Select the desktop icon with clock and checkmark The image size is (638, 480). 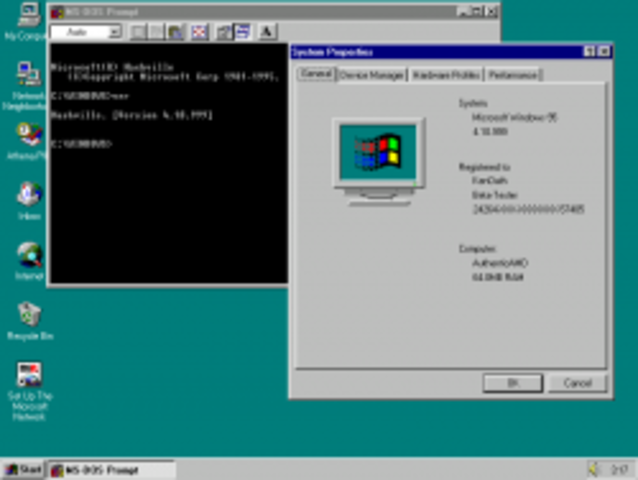(28, 141)
